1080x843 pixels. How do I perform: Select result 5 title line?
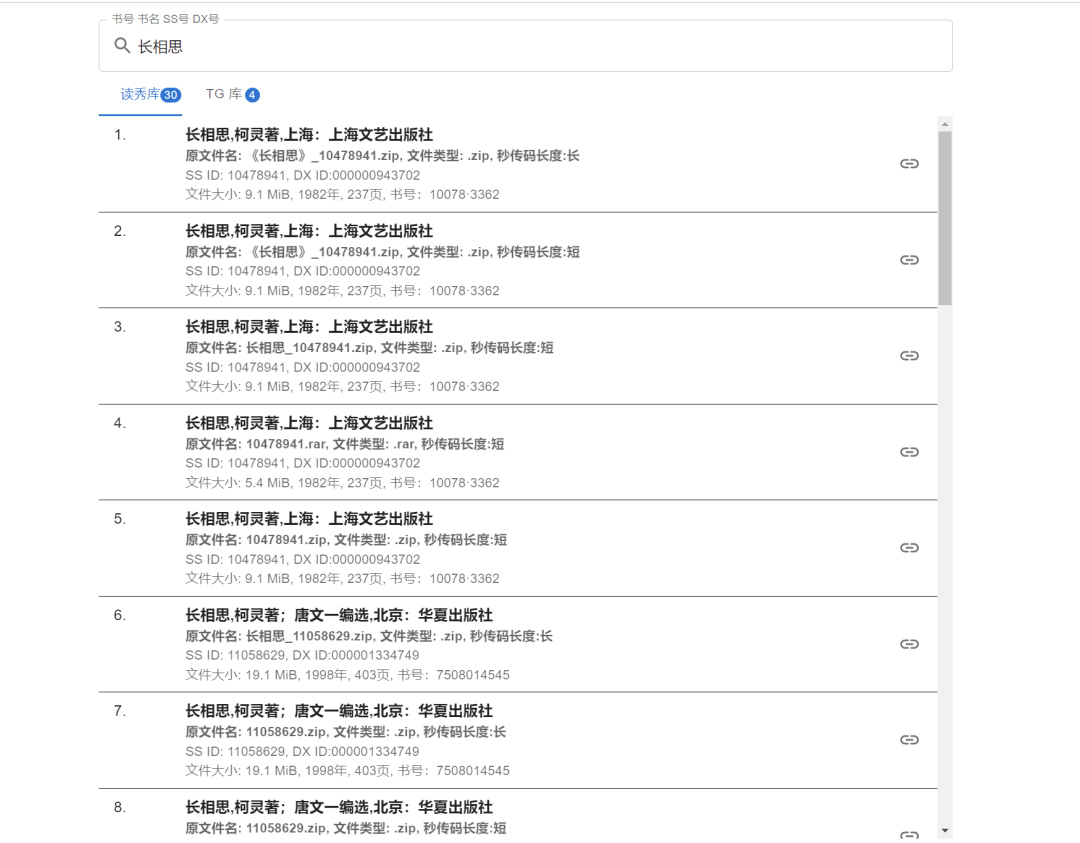[309, 519]
